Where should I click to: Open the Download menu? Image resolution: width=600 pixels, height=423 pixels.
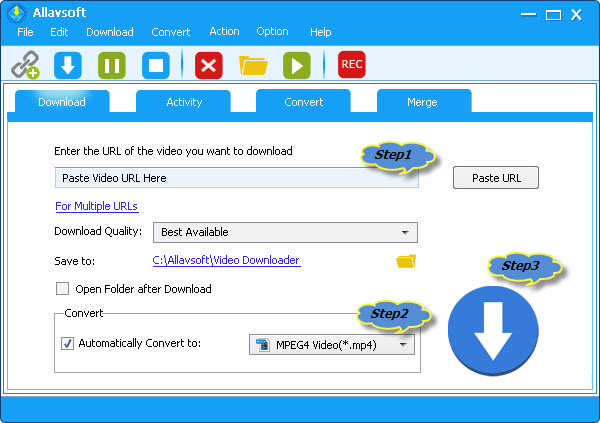(110, 32)
